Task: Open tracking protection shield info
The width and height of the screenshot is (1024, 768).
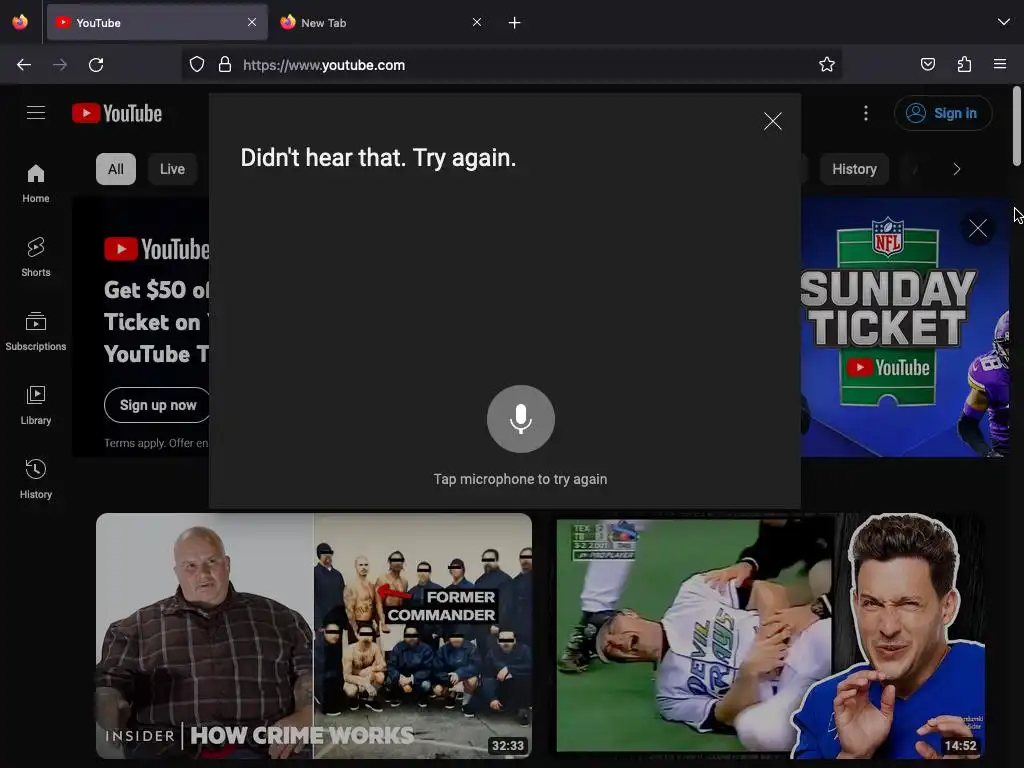Action: (197, 65)
